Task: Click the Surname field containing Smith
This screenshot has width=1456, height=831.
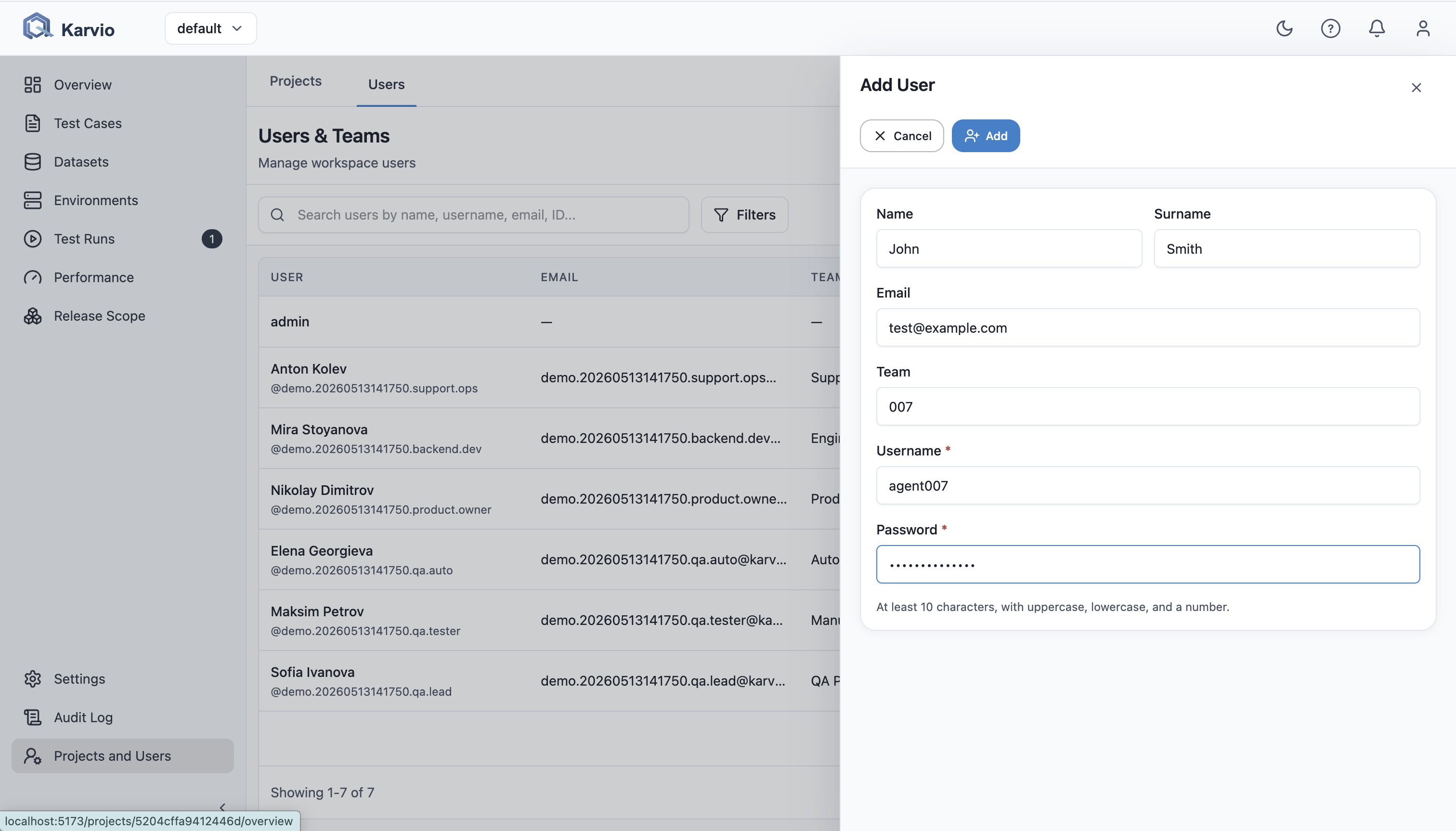Action: point(1287,249)
